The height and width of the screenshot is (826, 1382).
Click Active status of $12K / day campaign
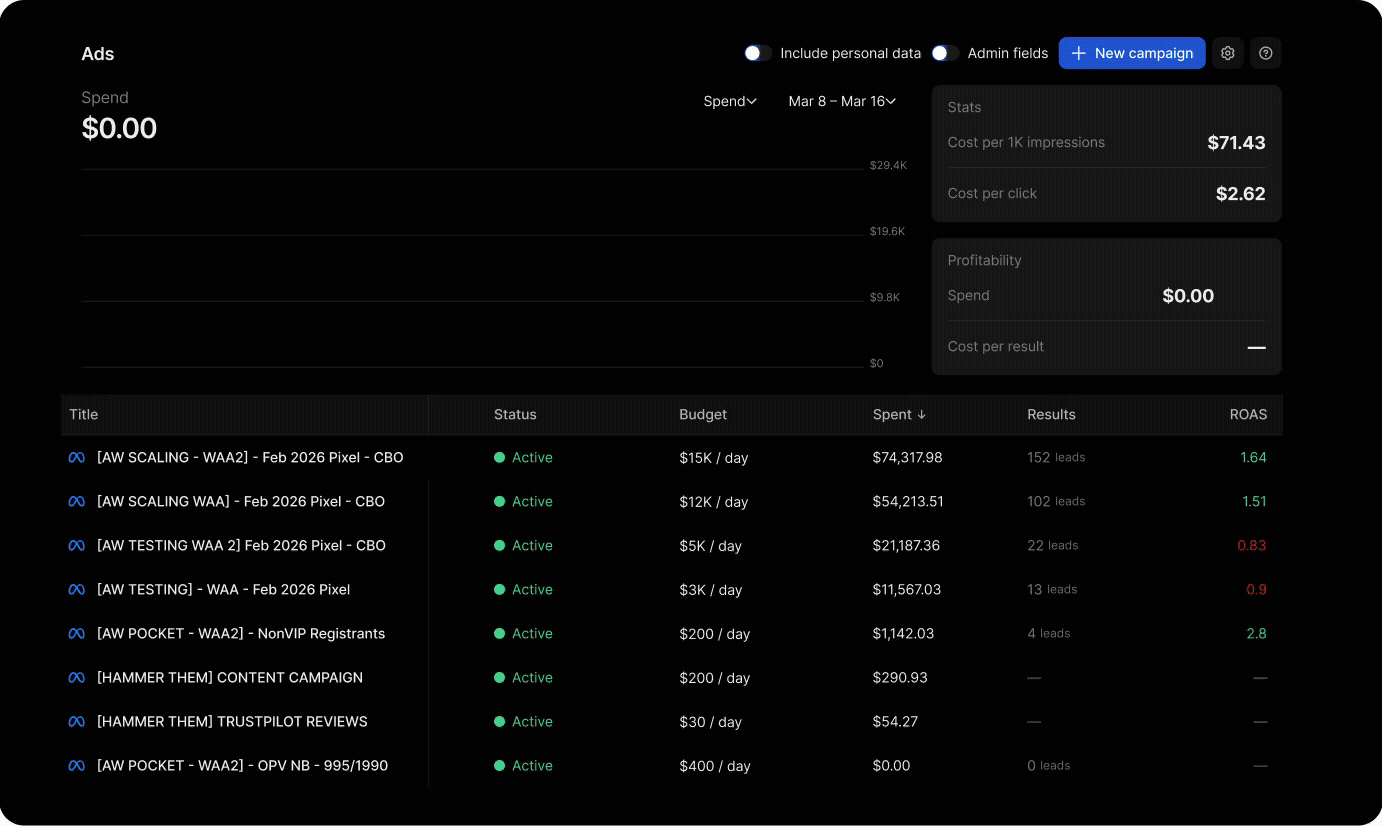[523, 501]
